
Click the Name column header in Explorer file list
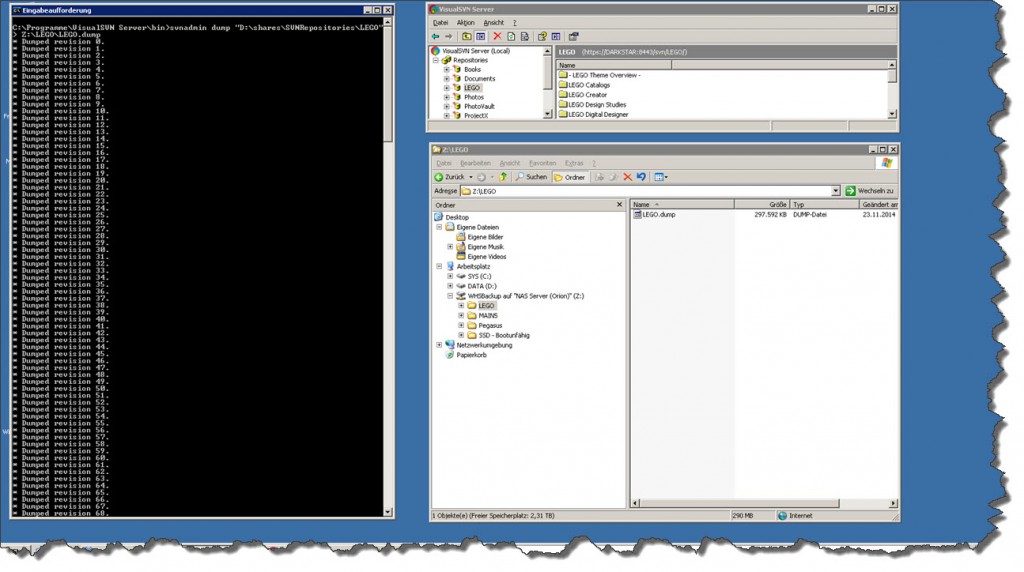[682, 204]
